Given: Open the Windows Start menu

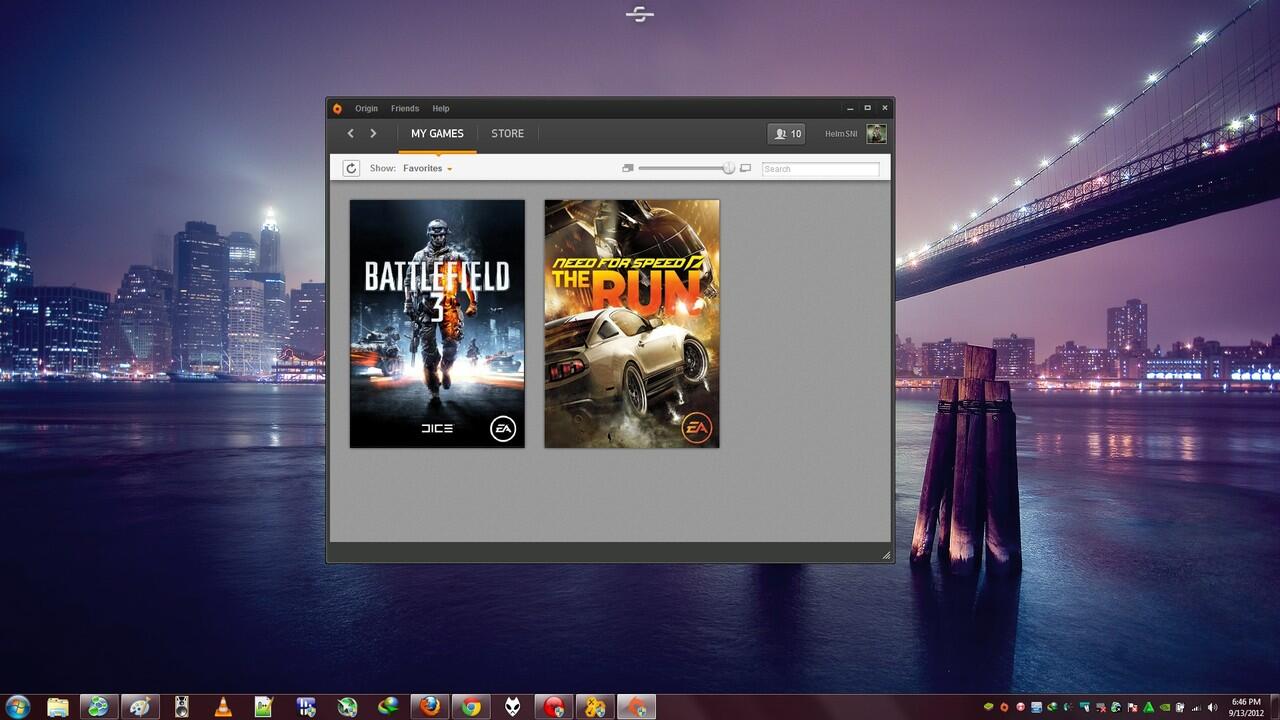Looking at the screenshot, I should 17,706.
